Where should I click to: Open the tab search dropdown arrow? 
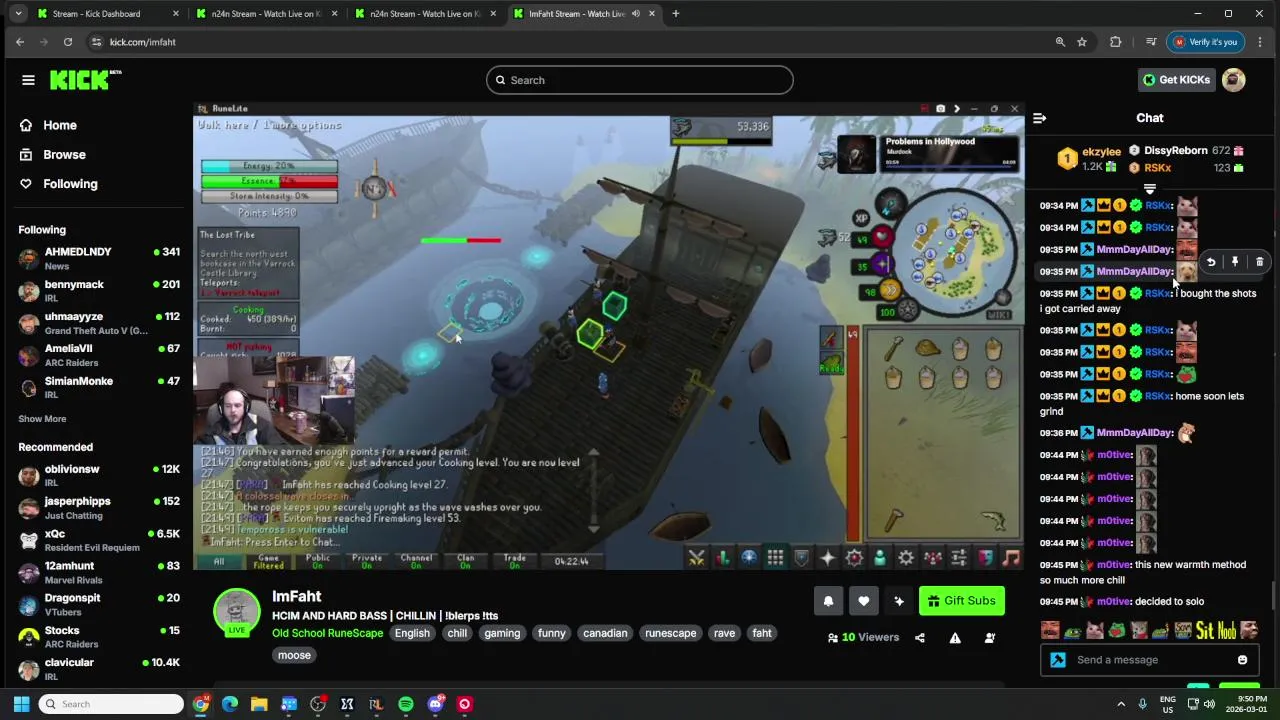coord(17,14)
